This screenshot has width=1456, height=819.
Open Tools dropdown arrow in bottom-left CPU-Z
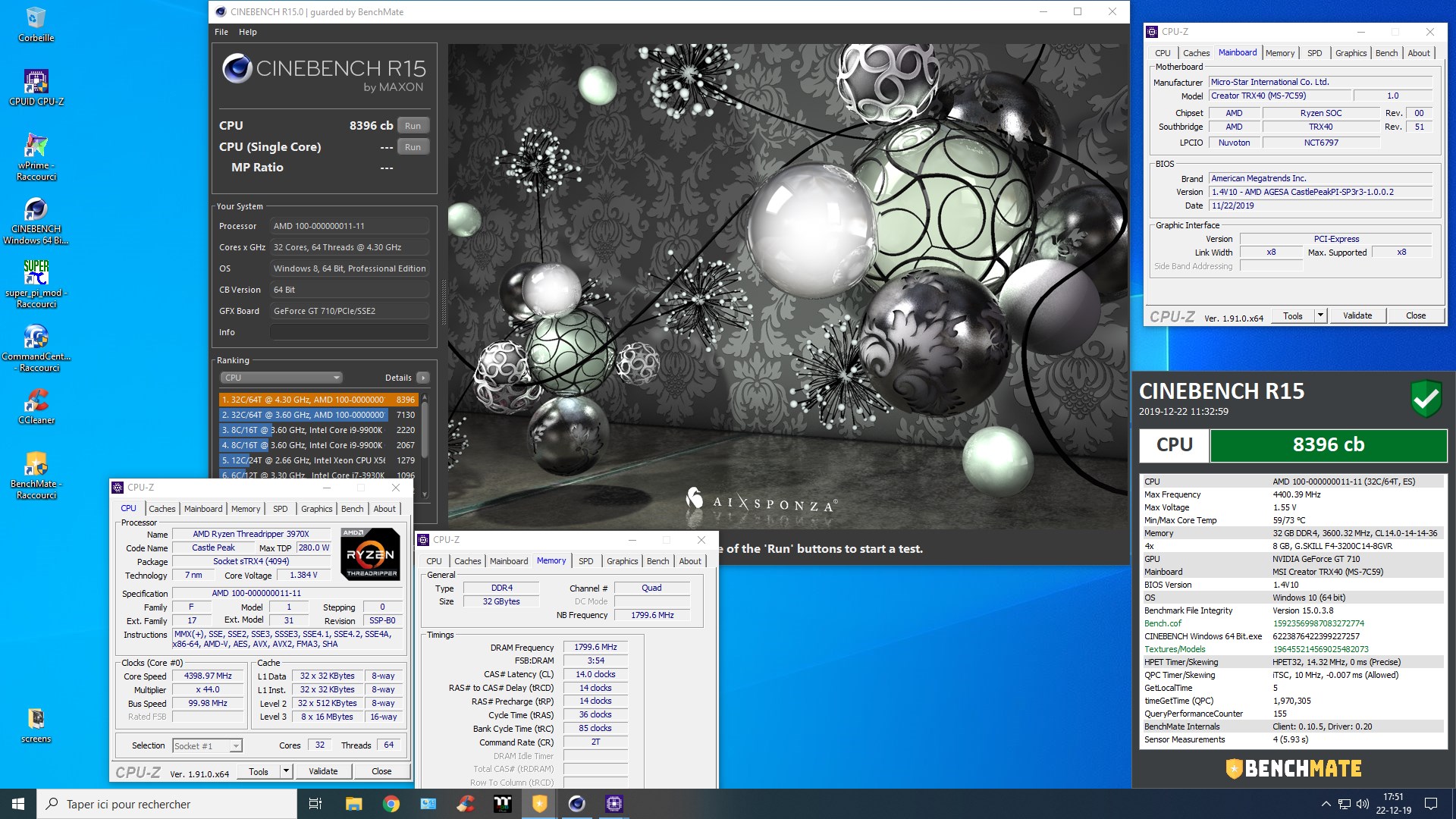tap(286, 771)
